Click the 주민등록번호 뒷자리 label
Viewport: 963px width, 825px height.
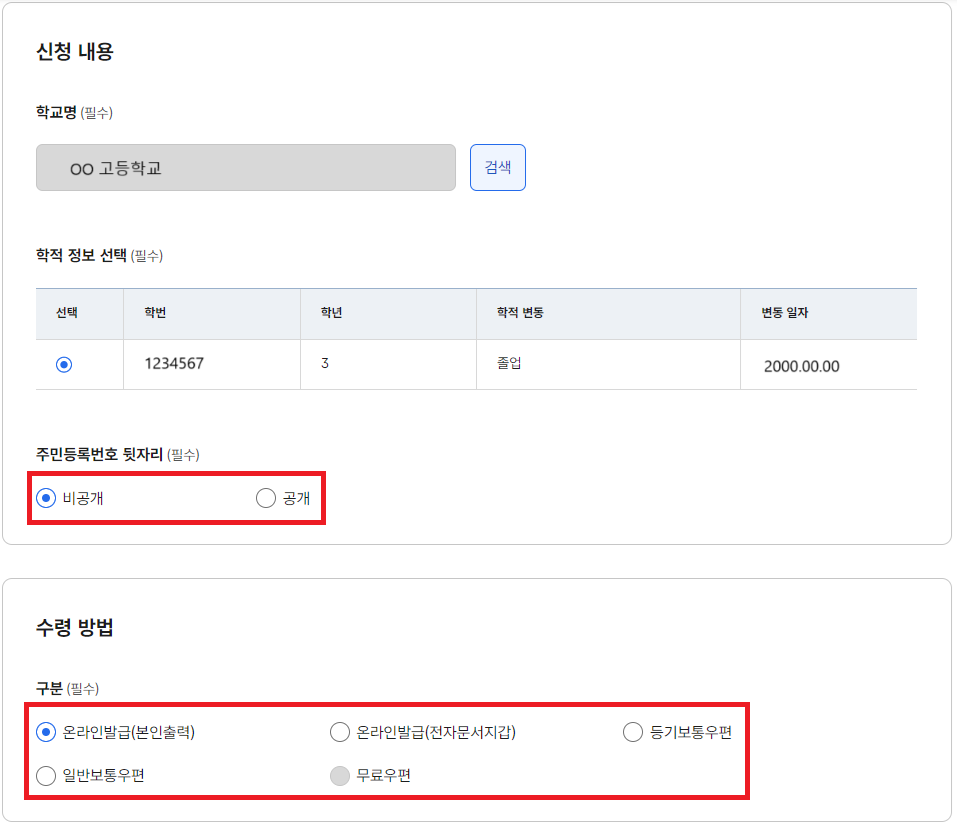(x=99, y=454)
